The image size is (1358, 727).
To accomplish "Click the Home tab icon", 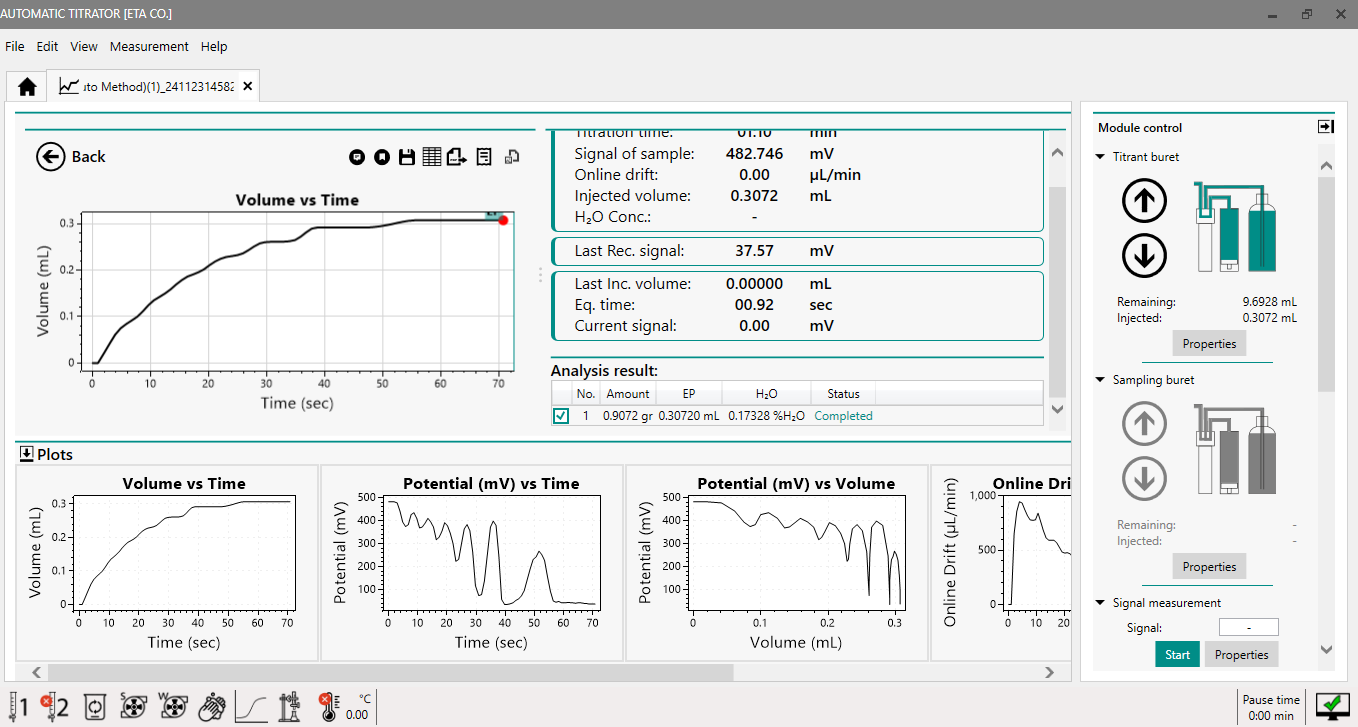I will tap(27, 87).
